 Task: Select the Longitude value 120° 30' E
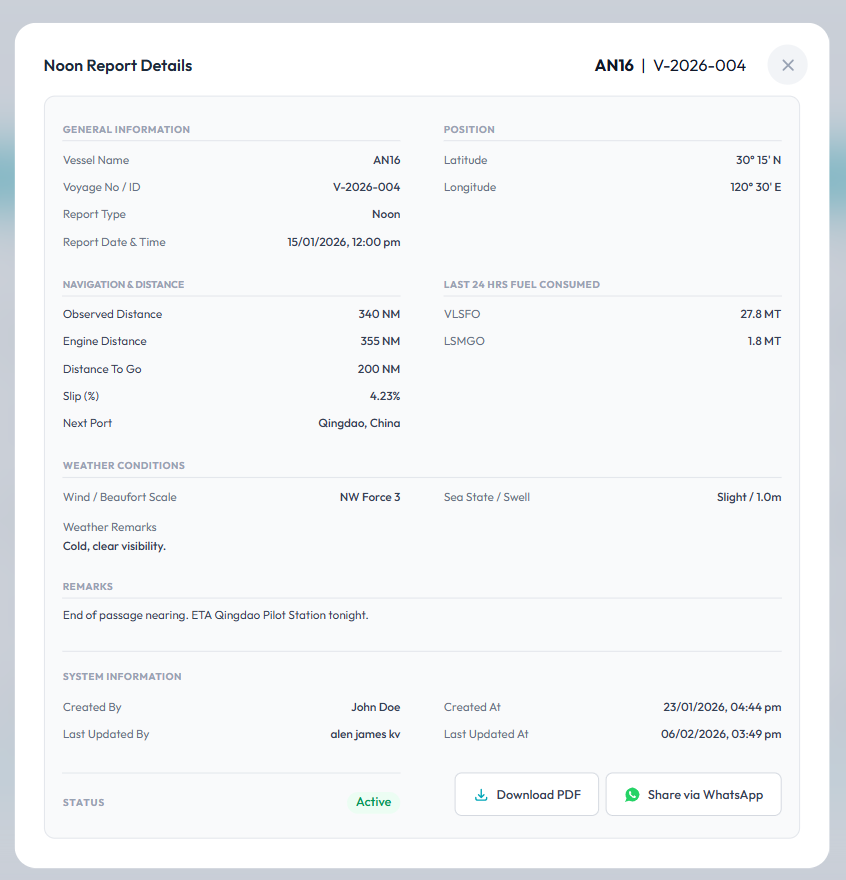[x=755, y=187]
